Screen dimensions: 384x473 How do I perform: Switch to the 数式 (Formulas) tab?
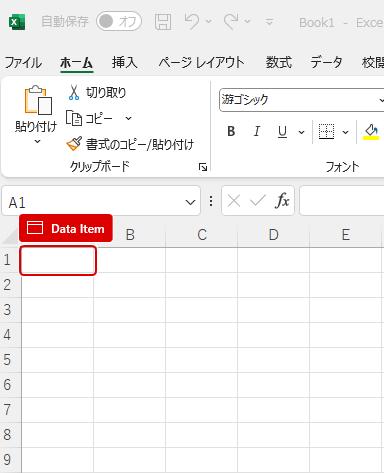point(279,62)
